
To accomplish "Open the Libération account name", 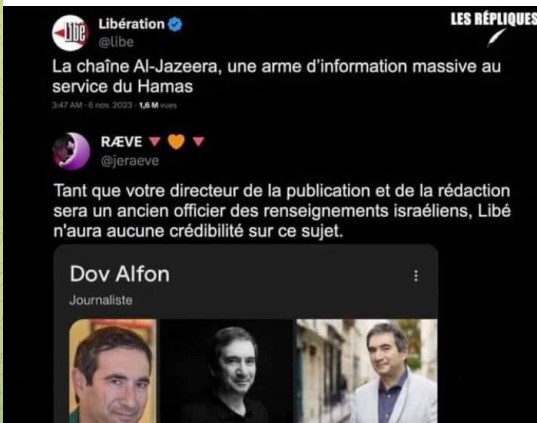I will pyautogui.click(x=132, y=24).
